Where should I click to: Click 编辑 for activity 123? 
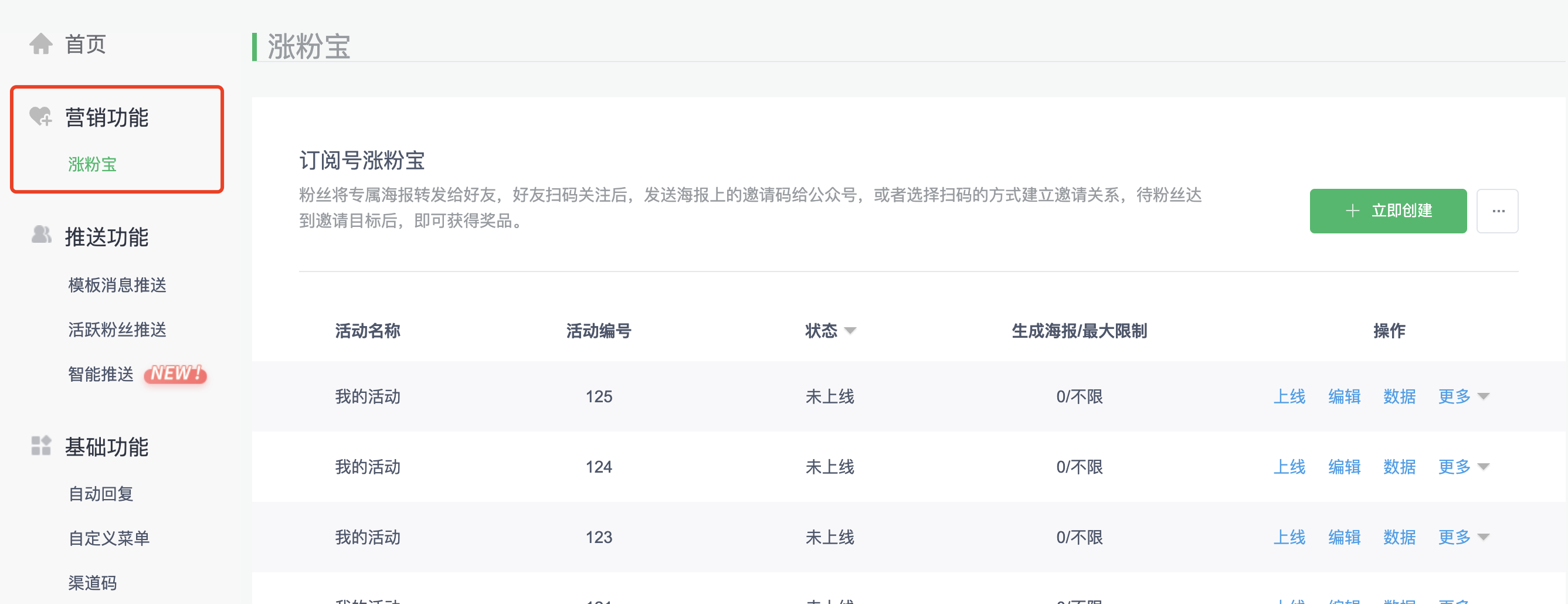(1344, 537)
